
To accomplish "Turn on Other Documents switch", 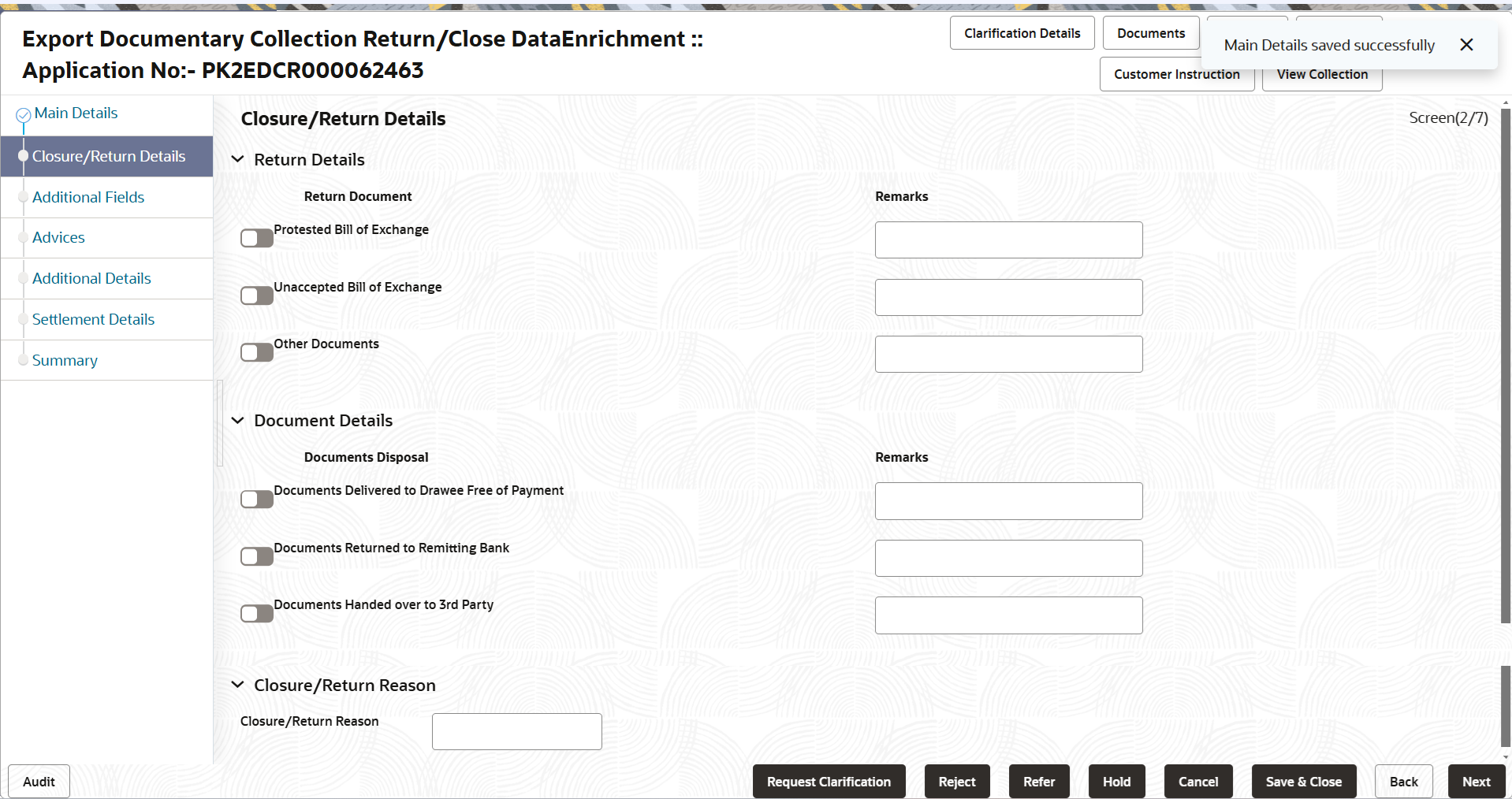I will click(257, 352).
